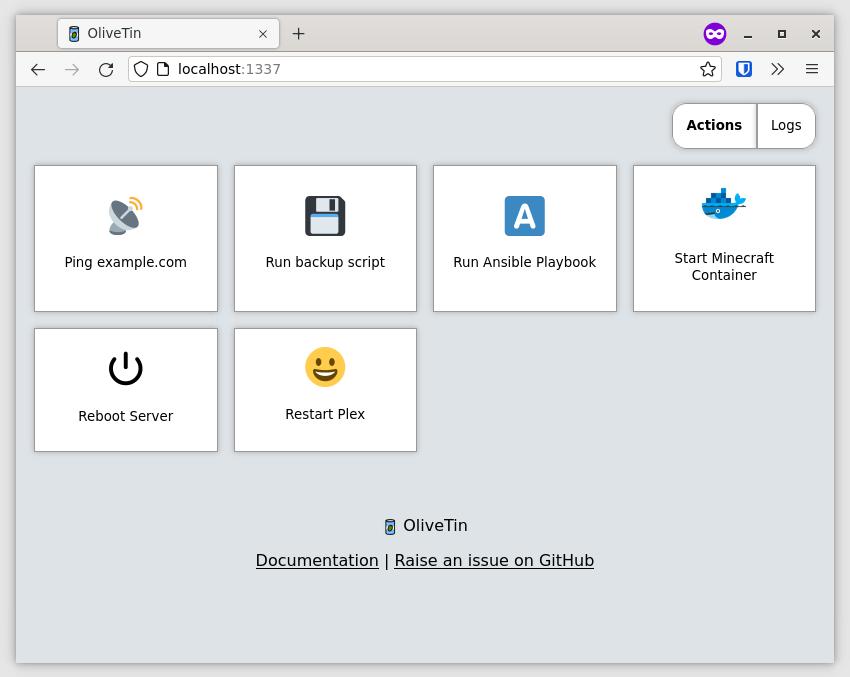Open Raise an issue on GitHub link
The width and height of the screenshot is (850, 677).
point(494,560)
